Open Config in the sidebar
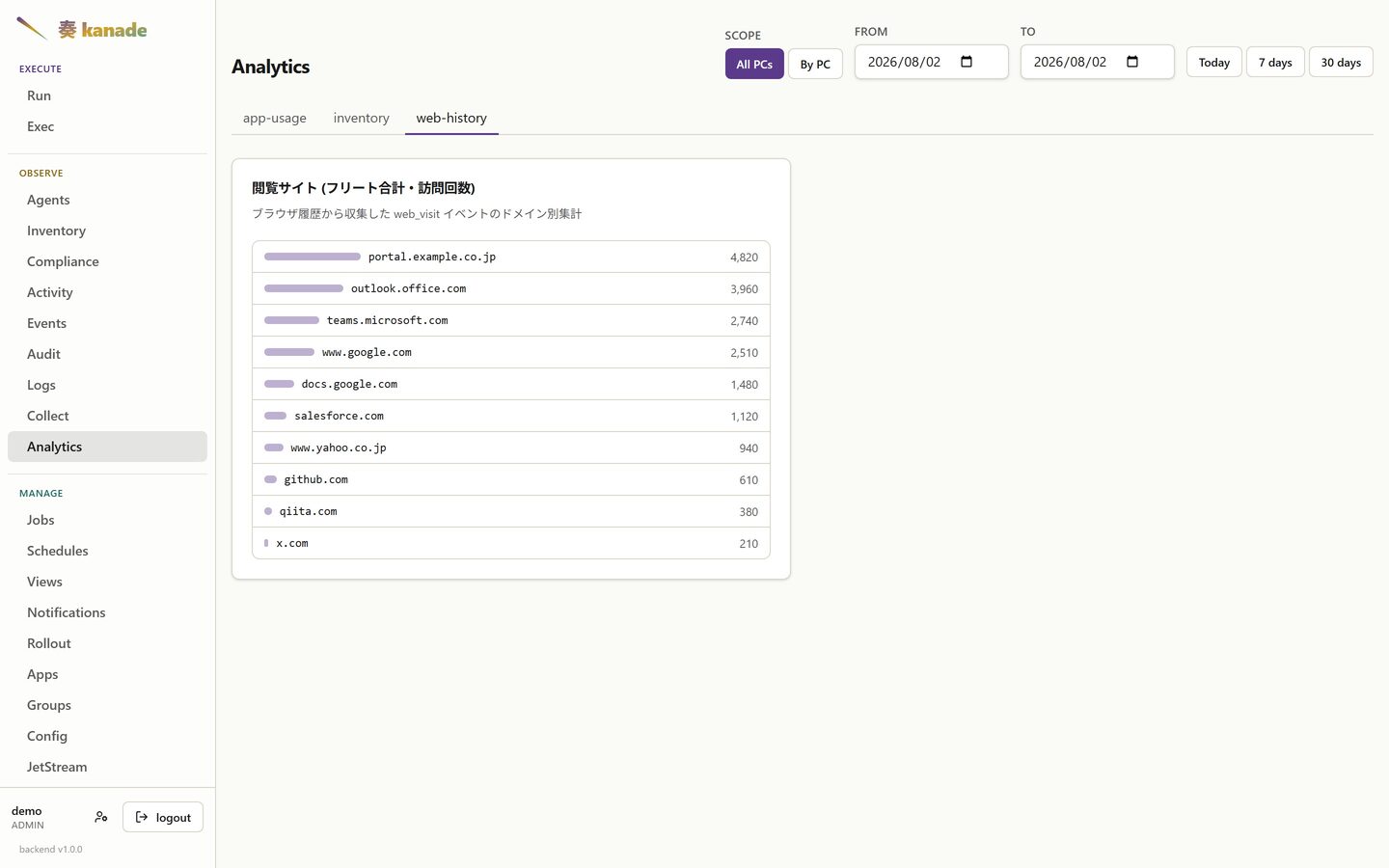 107,736
